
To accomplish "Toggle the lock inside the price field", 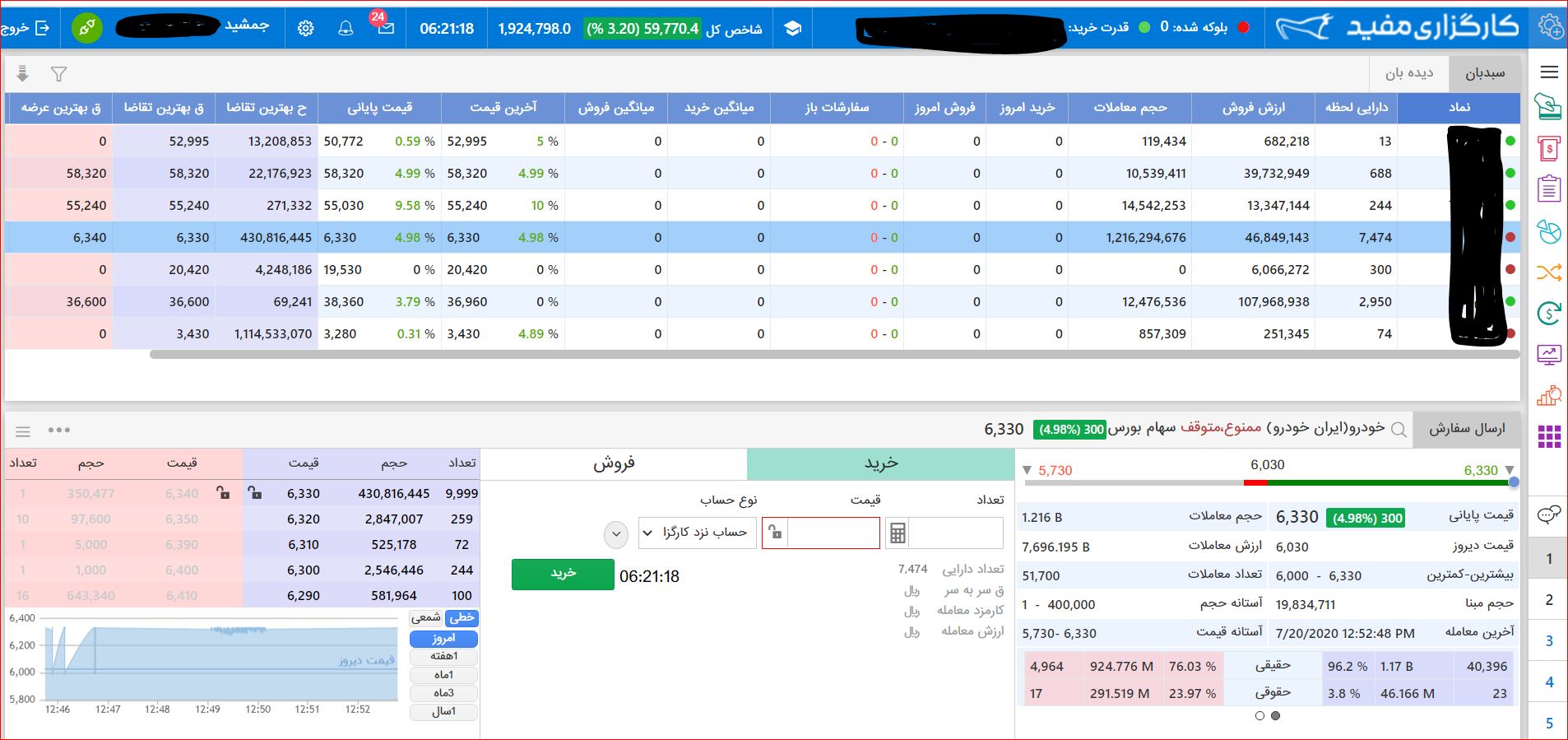I will coord(775,533).
